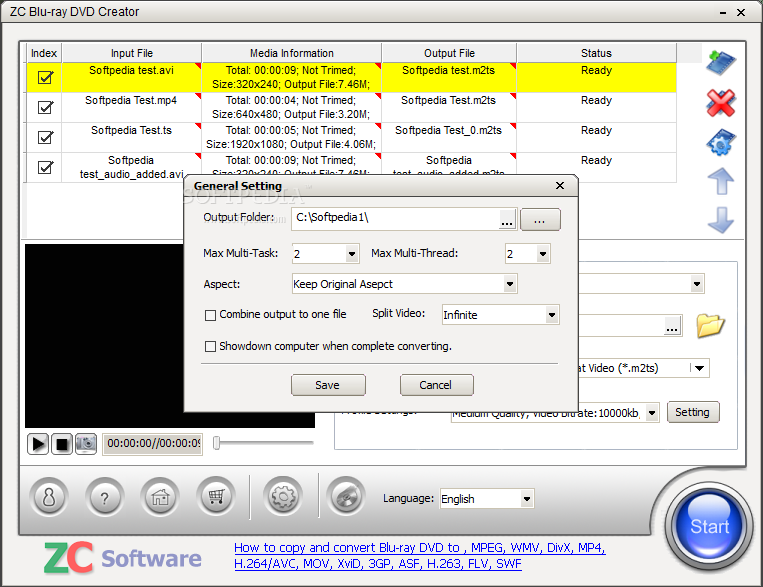The image size is (763, 587).
Task: Click Save in General Setting dialog
Action: 328,385
